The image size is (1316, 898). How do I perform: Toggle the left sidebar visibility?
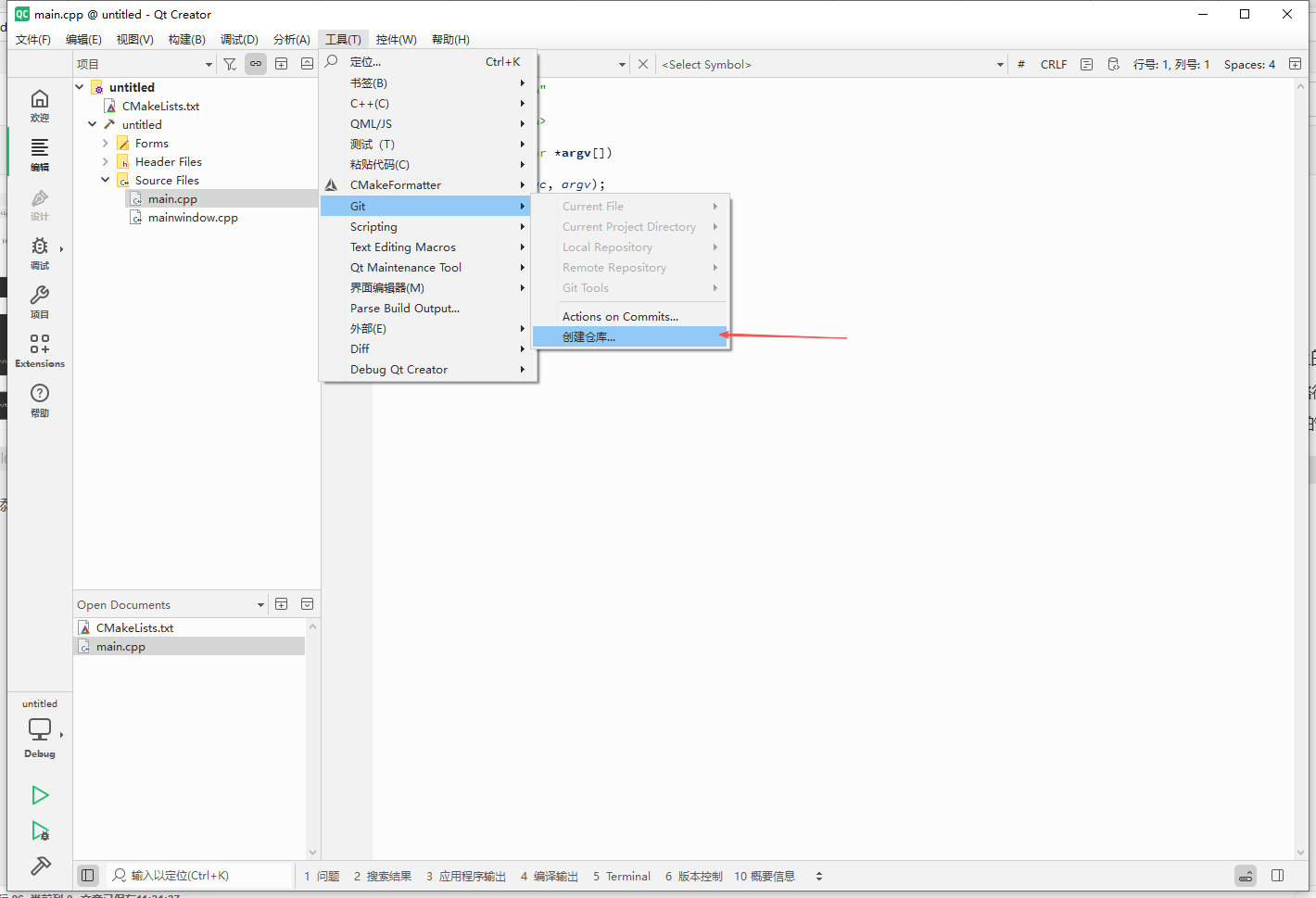[x=87, y=875]
